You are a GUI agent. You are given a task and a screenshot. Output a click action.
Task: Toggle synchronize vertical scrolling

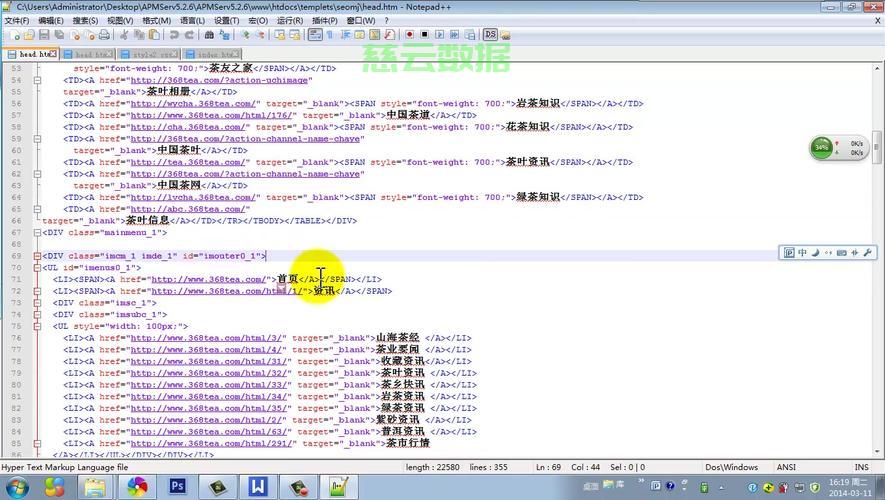(x=279, y=35)
